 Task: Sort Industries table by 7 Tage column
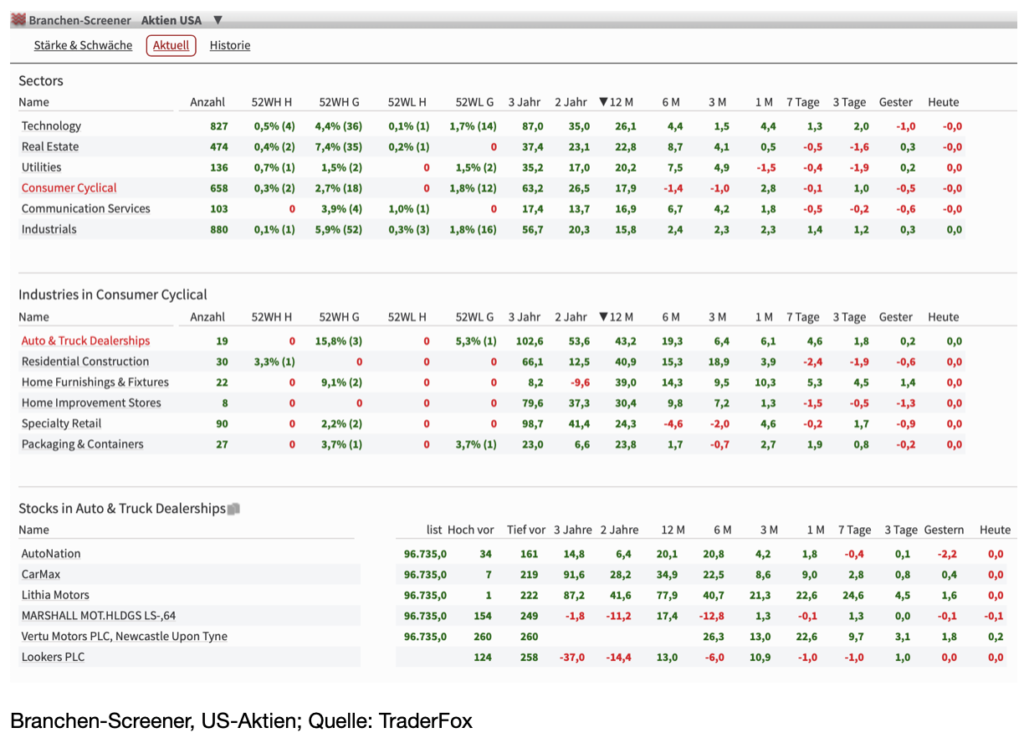tap(803, 317)
